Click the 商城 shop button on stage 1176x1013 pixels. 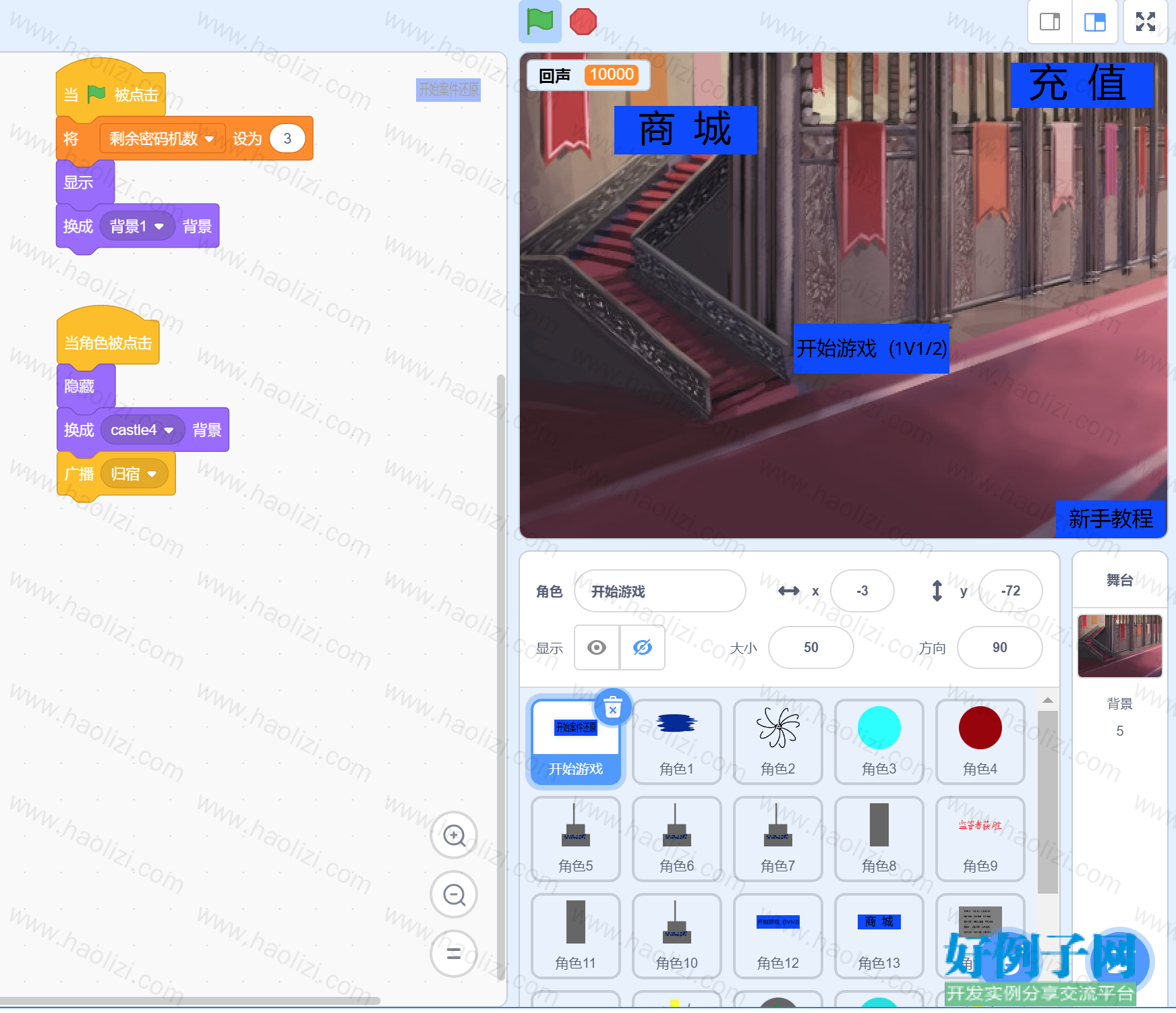coord(685,130)
